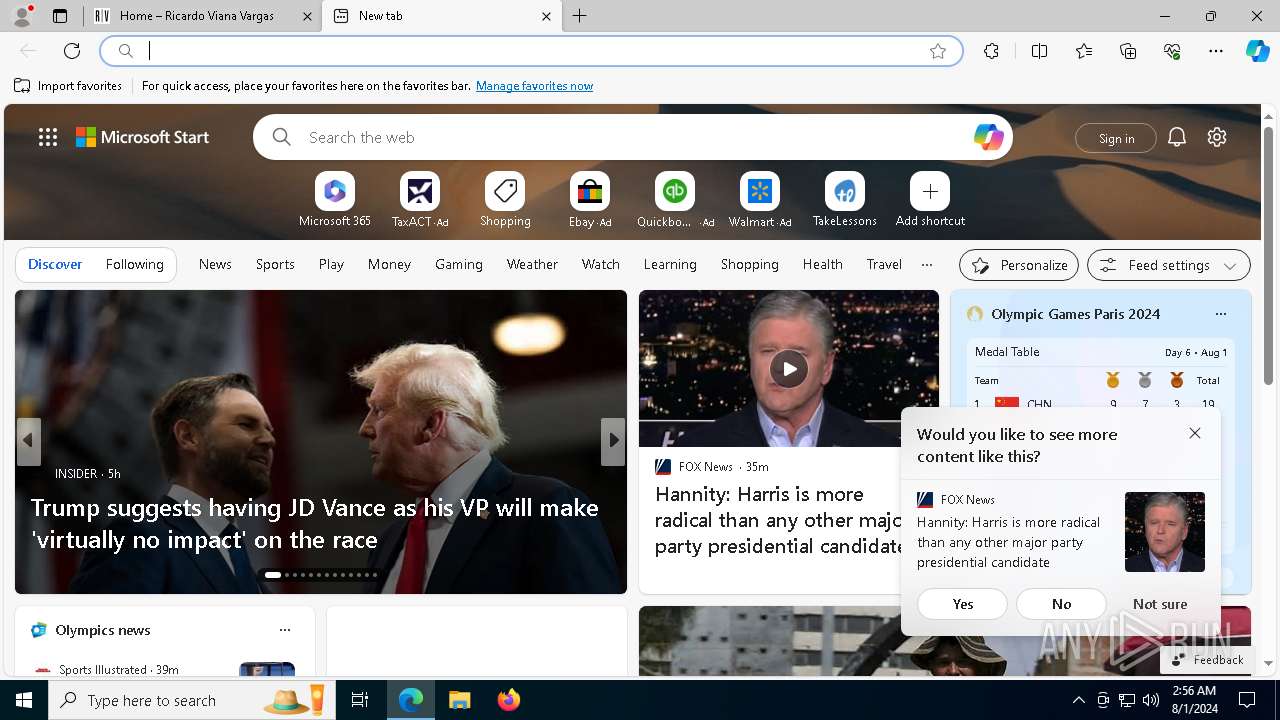This screenshot has width=1280, height=720.
Task: Switch to the Ricardo Viana Vargas tab
Action: (203, 16)
